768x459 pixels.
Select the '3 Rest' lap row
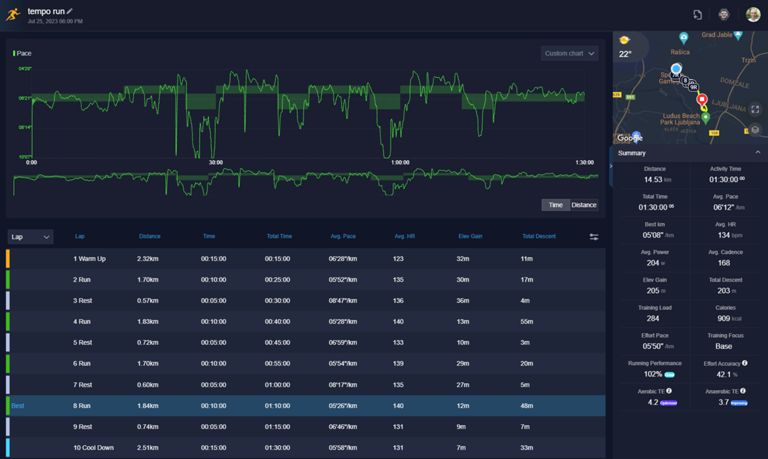[306, 301]
